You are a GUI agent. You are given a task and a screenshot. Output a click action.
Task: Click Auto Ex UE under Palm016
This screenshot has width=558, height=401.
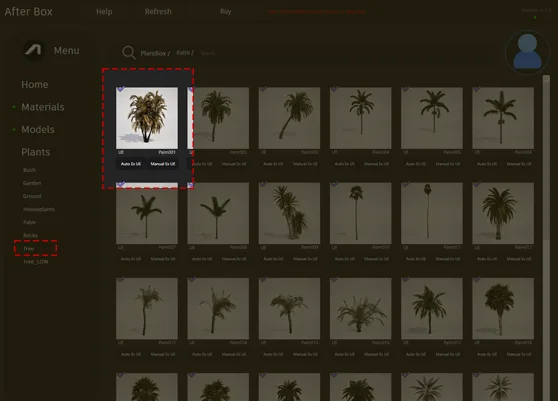click(344, 354)
